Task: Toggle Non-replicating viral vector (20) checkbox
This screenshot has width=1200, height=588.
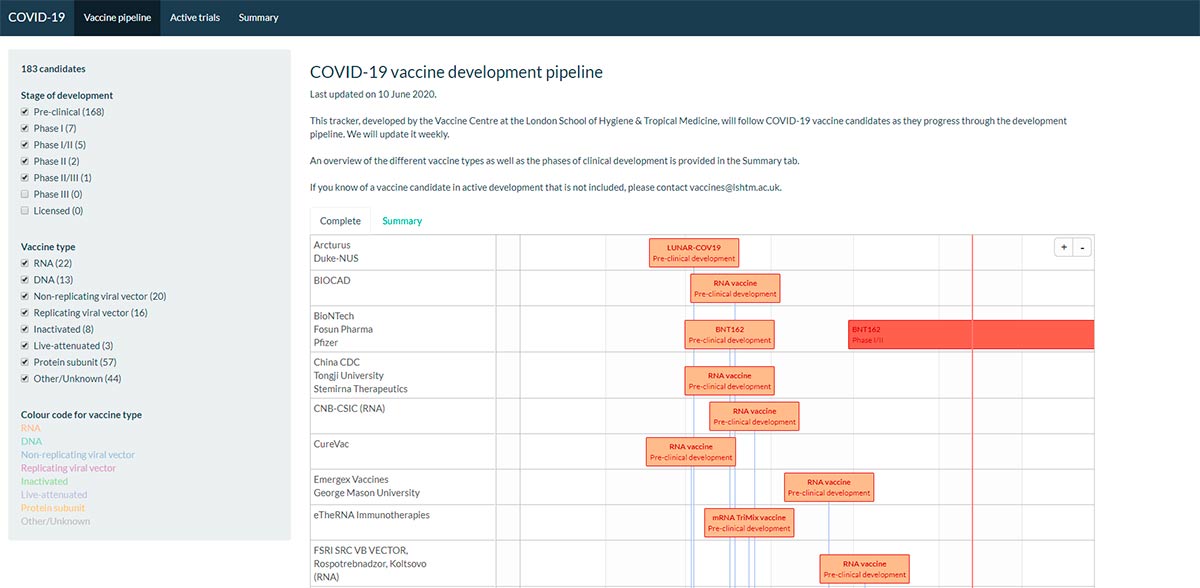Action: (25, 296)
